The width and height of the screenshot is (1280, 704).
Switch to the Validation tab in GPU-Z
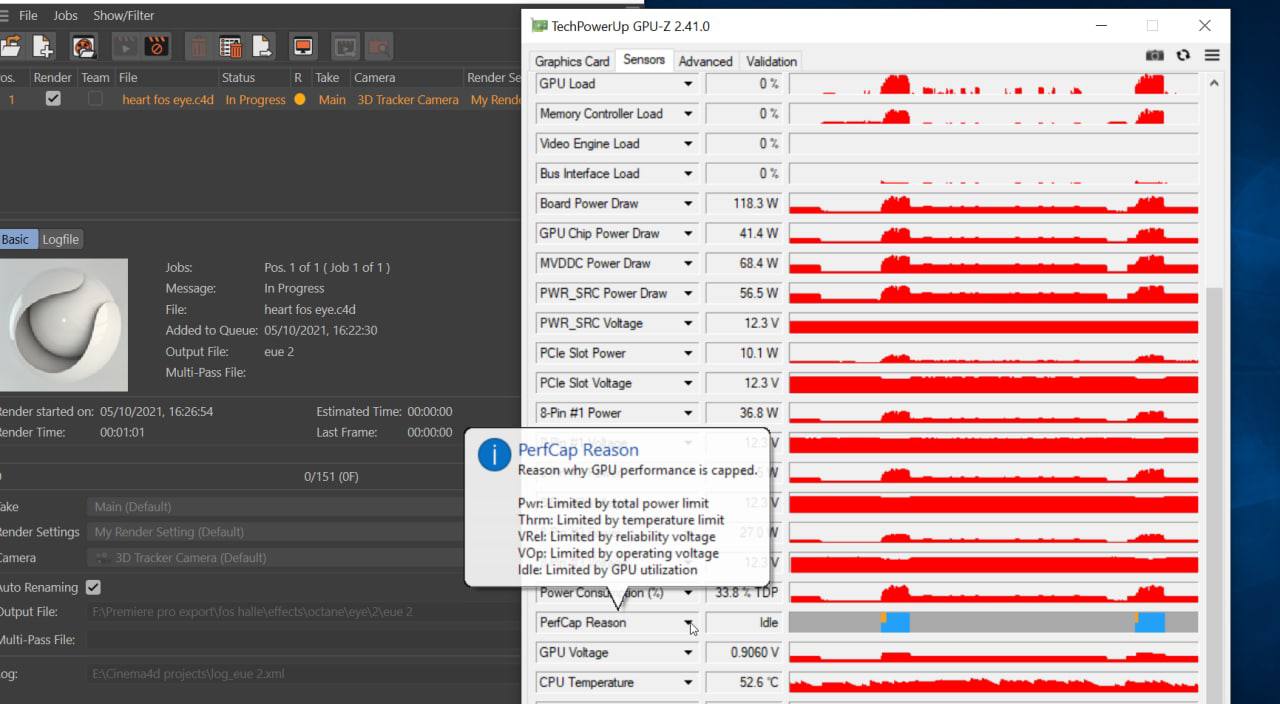(771, 61)
